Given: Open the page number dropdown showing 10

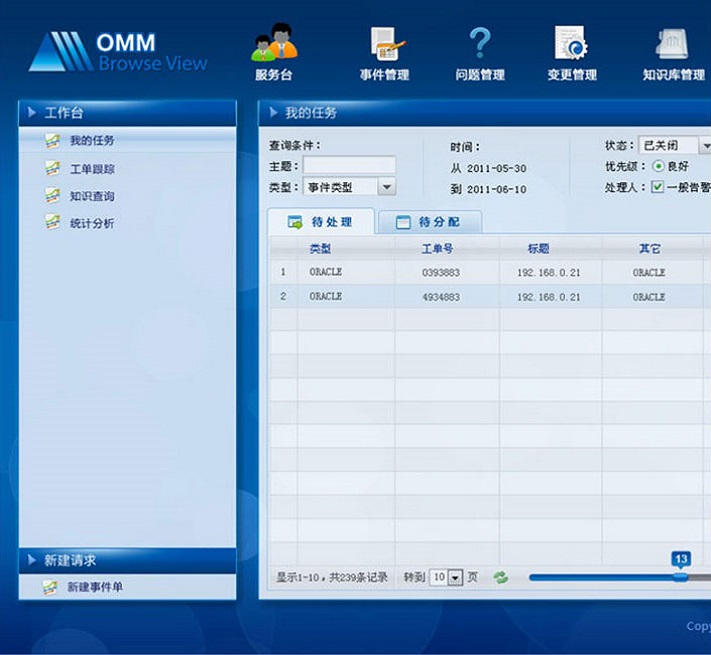Looking at the screenshot, I should 455,578.
